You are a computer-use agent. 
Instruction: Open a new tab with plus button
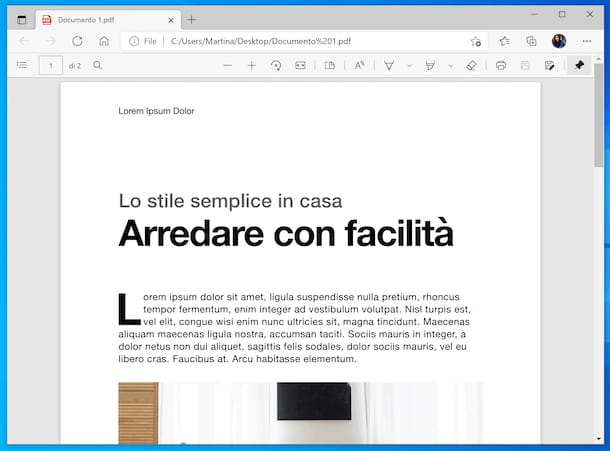[x=191, y=20]
